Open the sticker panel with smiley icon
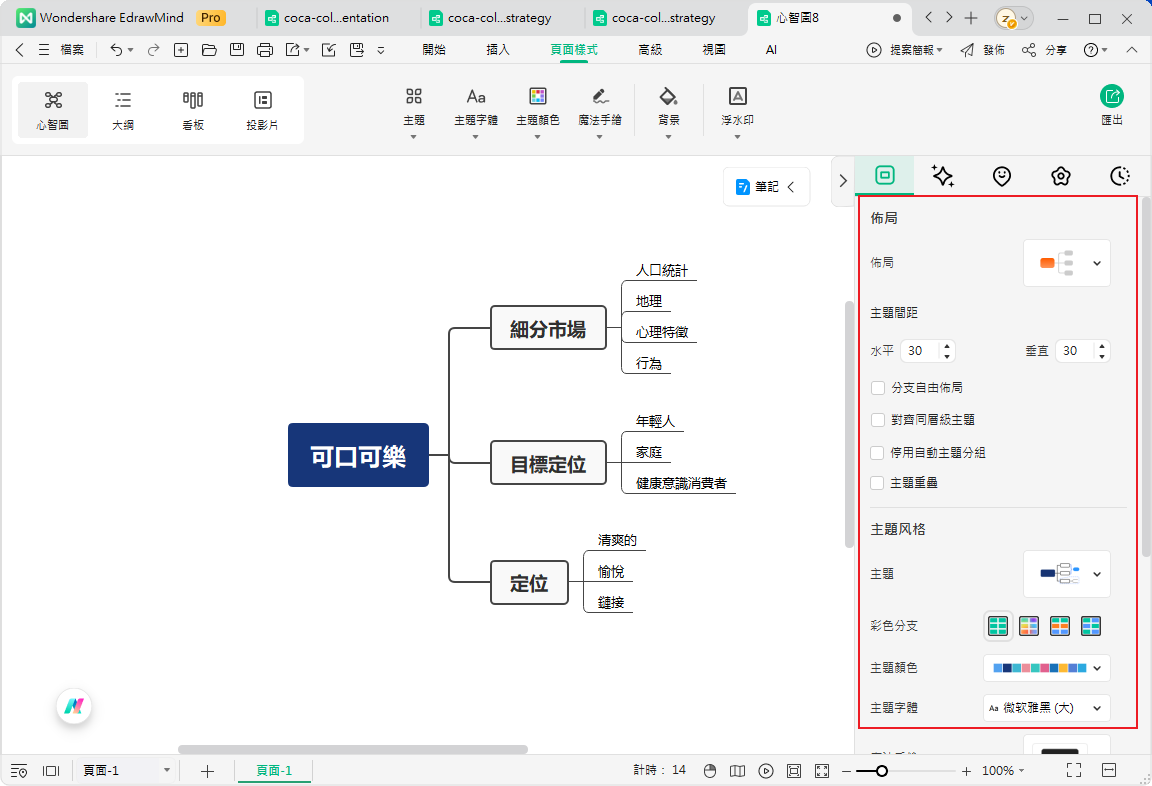 pos(1002,176)
